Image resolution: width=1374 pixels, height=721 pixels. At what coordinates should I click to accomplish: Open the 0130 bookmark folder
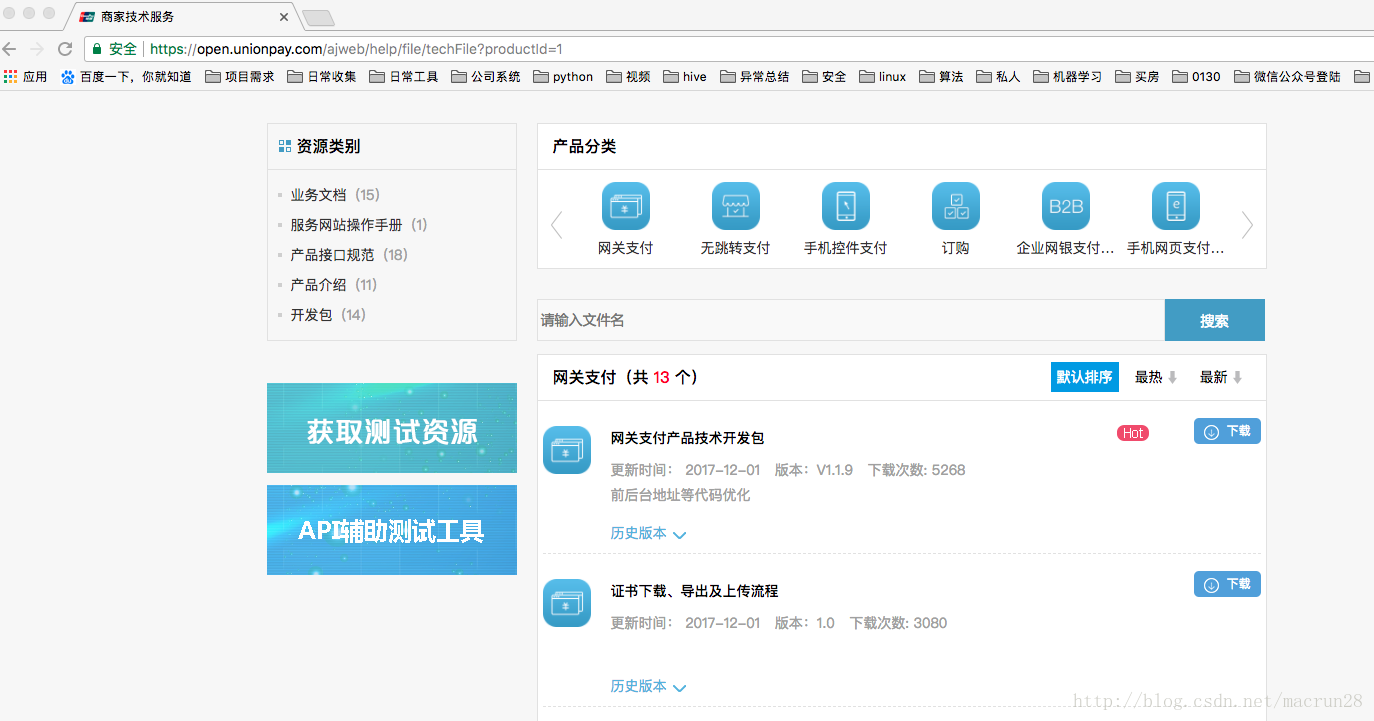coord(1197,76)
